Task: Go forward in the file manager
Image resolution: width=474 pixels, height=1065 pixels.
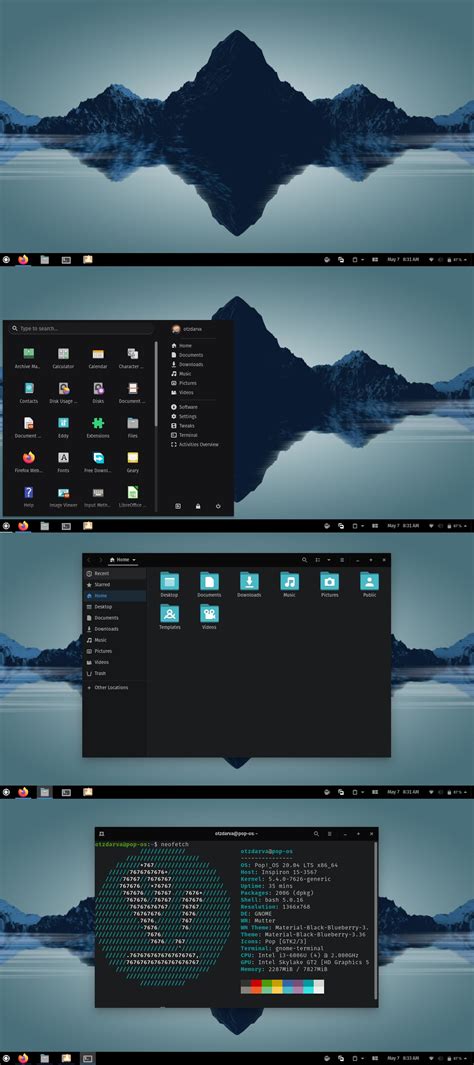Action: [x=101, y=560]
